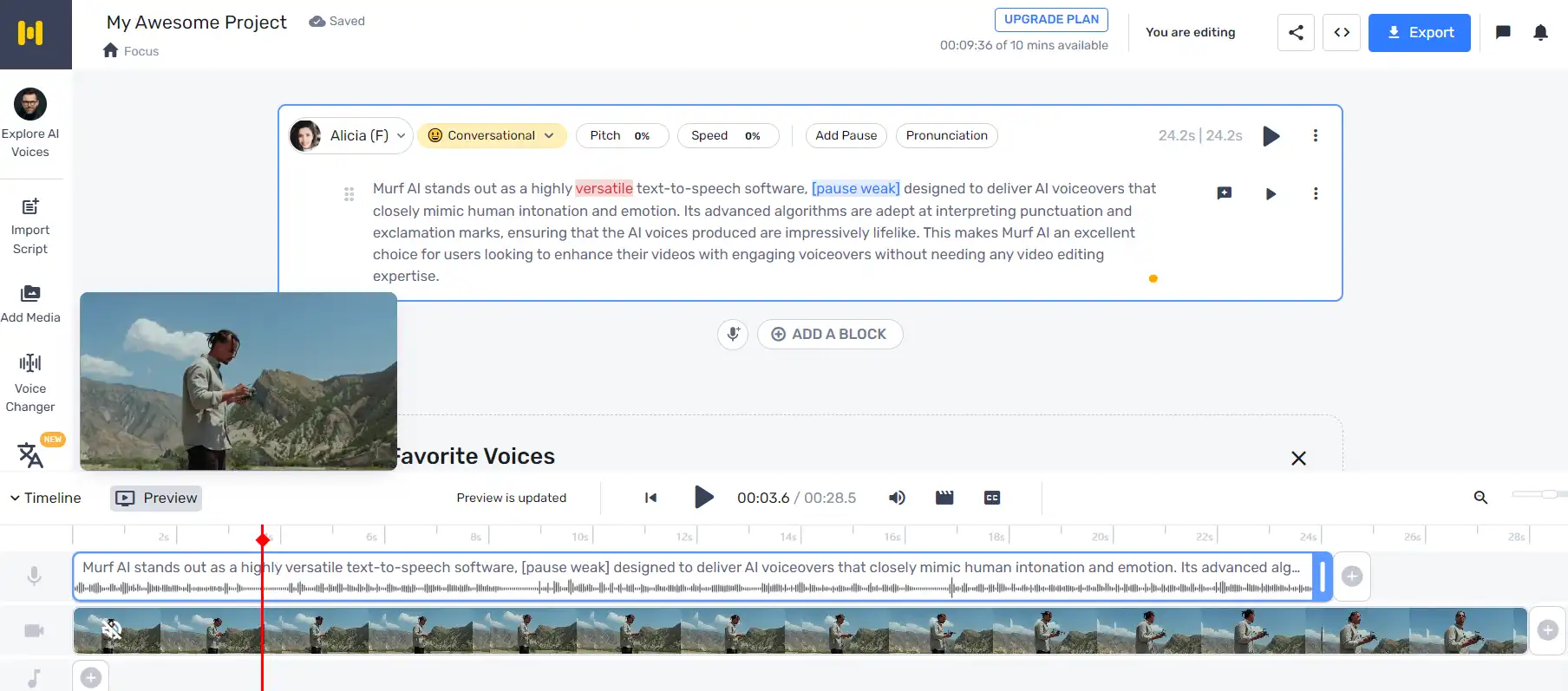The width and height of the screenshot is (1568, 691).
Task: Add audio to the music track
Action: coord(91,678)
